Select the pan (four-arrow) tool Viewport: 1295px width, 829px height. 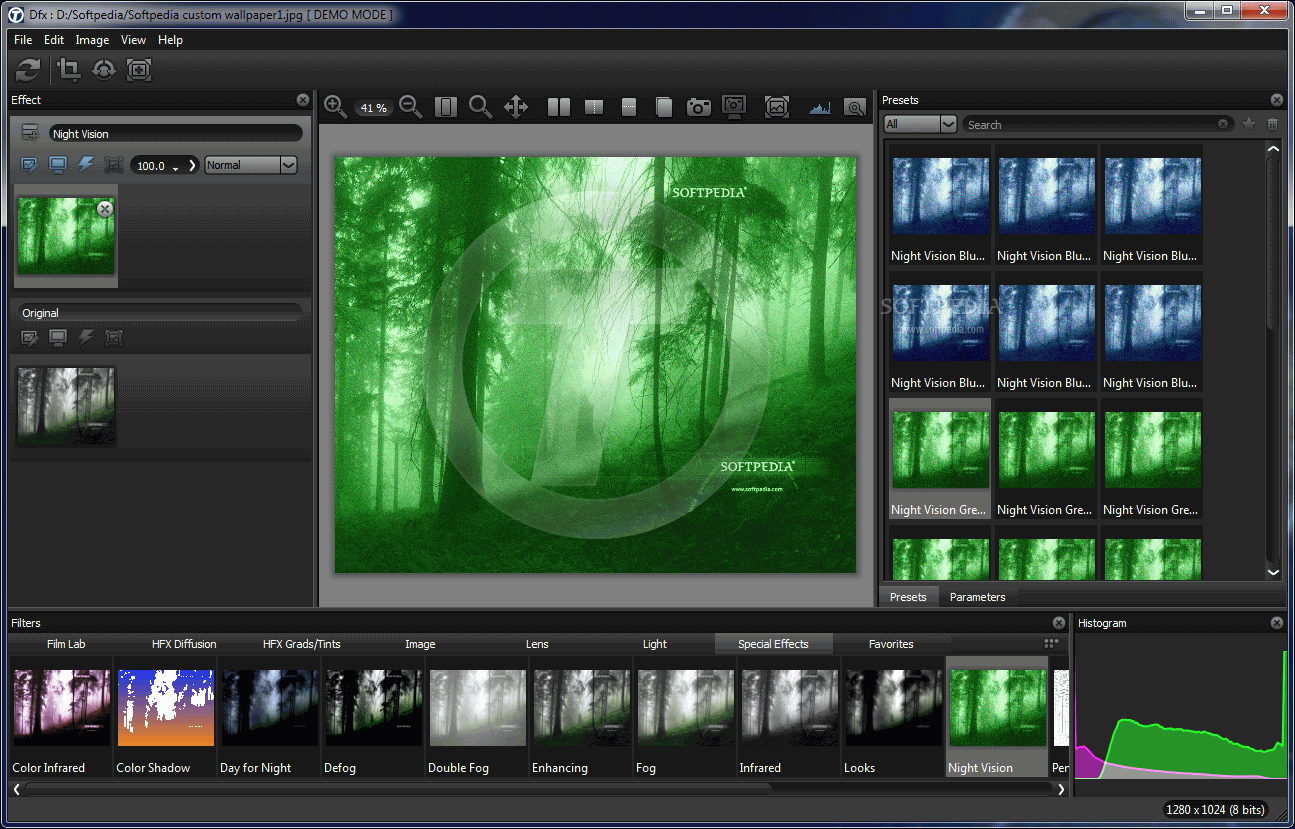[516, 106]
